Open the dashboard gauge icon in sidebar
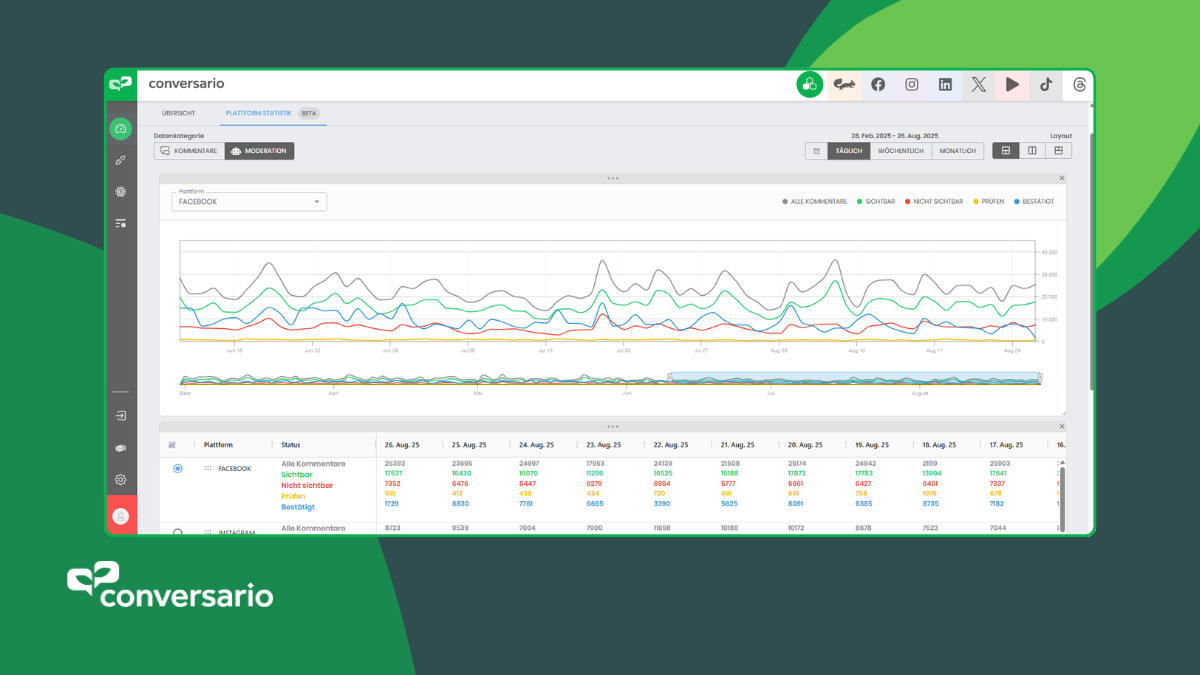Viewport: 1200px width, 675px height. coord(120,129)
